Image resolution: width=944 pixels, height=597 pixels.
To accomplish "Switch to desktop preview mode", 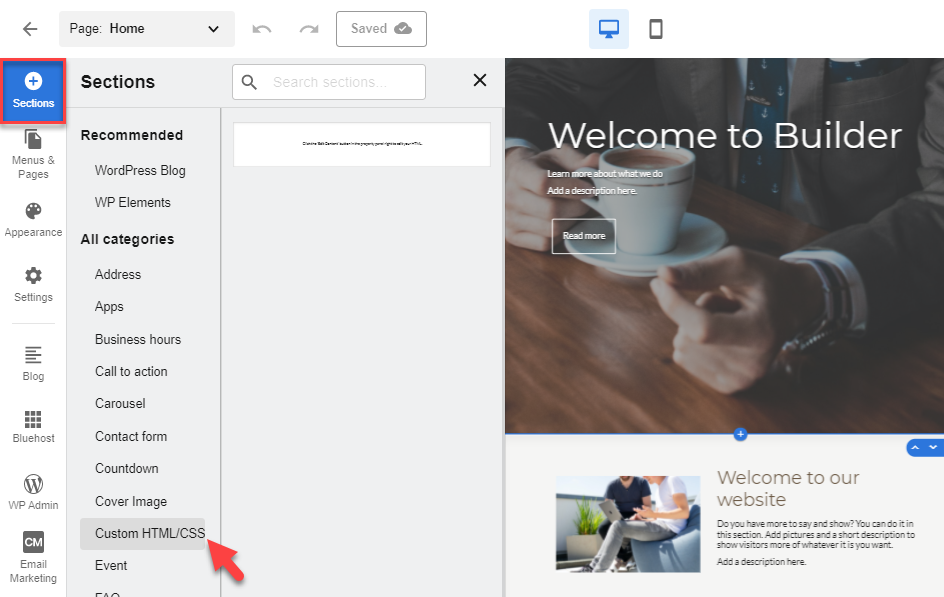I will tap(609, 29).
